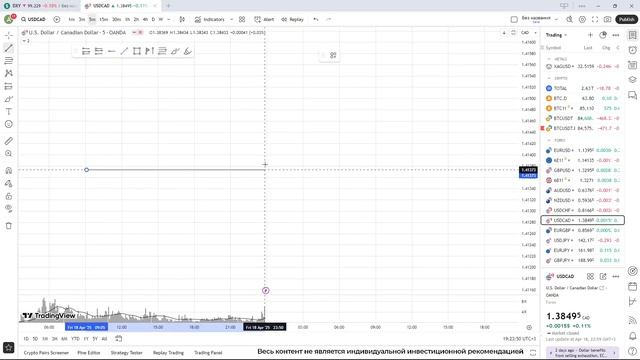
Task: Select the ruler measure tool
Action: click(9, 141)
